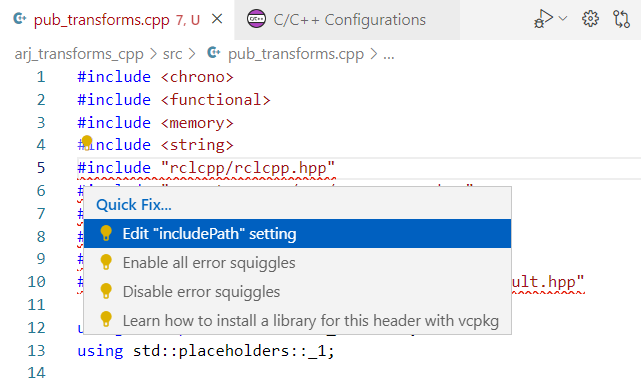
Task: Click the breadcrumb ellipsis symbol item
Action: pos(389,55)
